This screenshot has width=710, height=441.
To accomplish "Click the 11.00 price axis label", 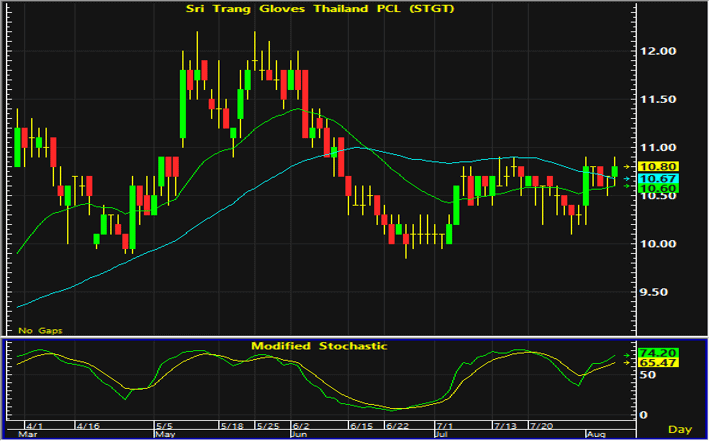I will tap(658, 147).
